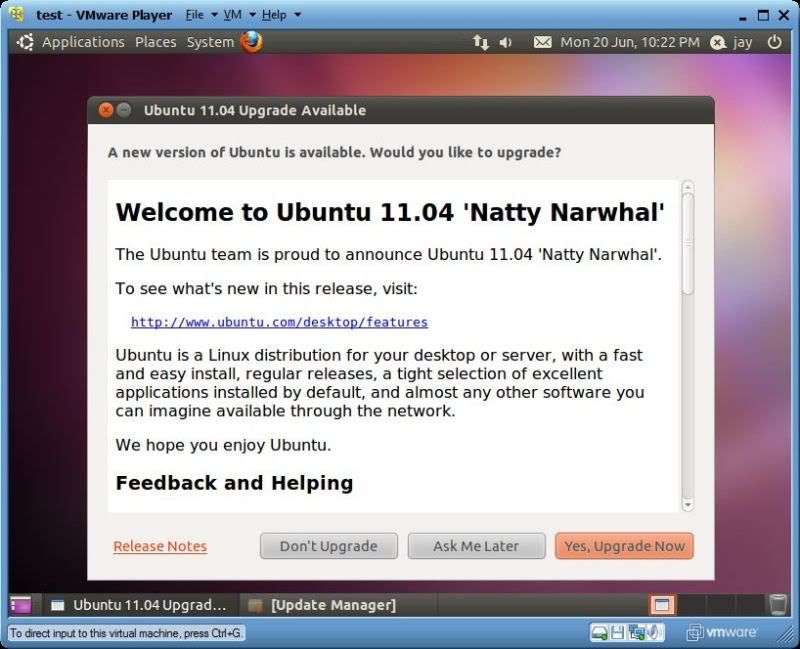The width and height of the screenshot is (800, 649).
Task: Close the VMware Player window
Action: point(784,15)
